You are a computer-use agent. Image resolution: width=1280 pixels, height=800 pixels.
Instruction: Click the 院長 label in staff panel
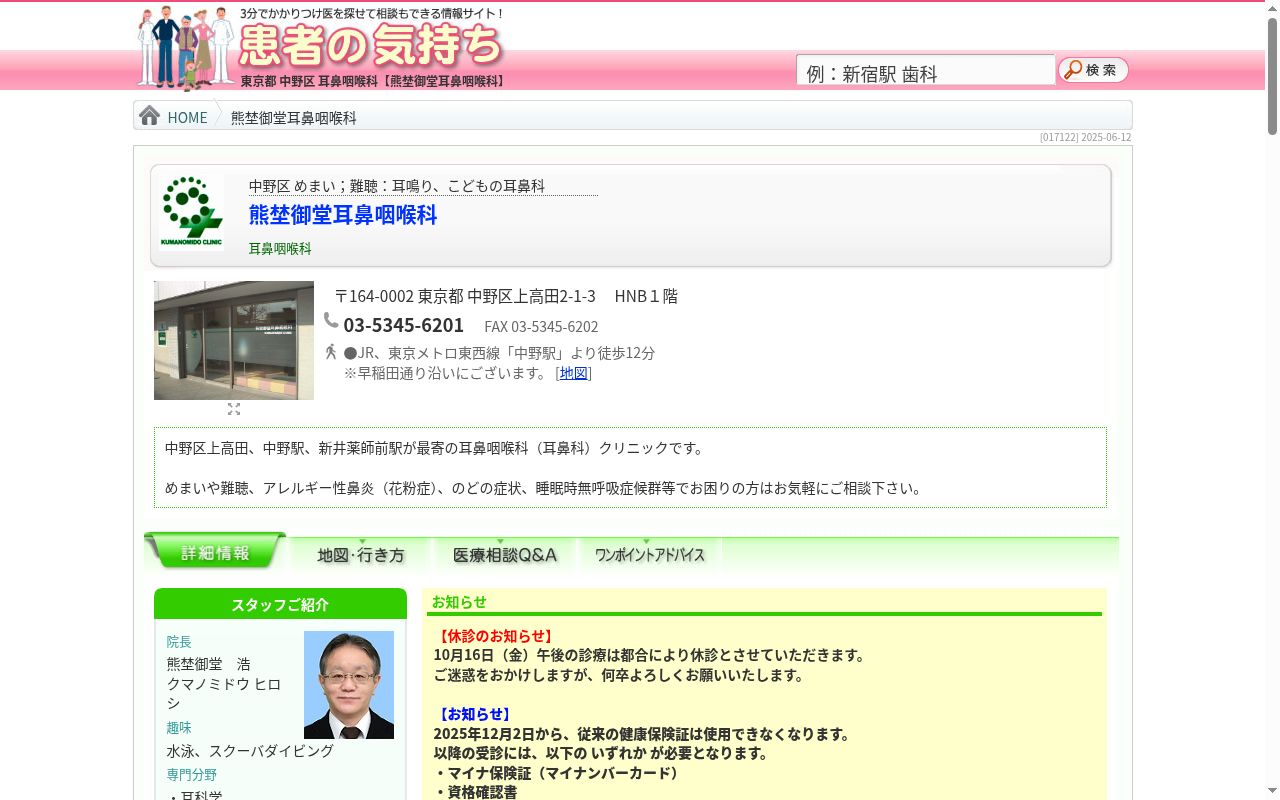179,641
